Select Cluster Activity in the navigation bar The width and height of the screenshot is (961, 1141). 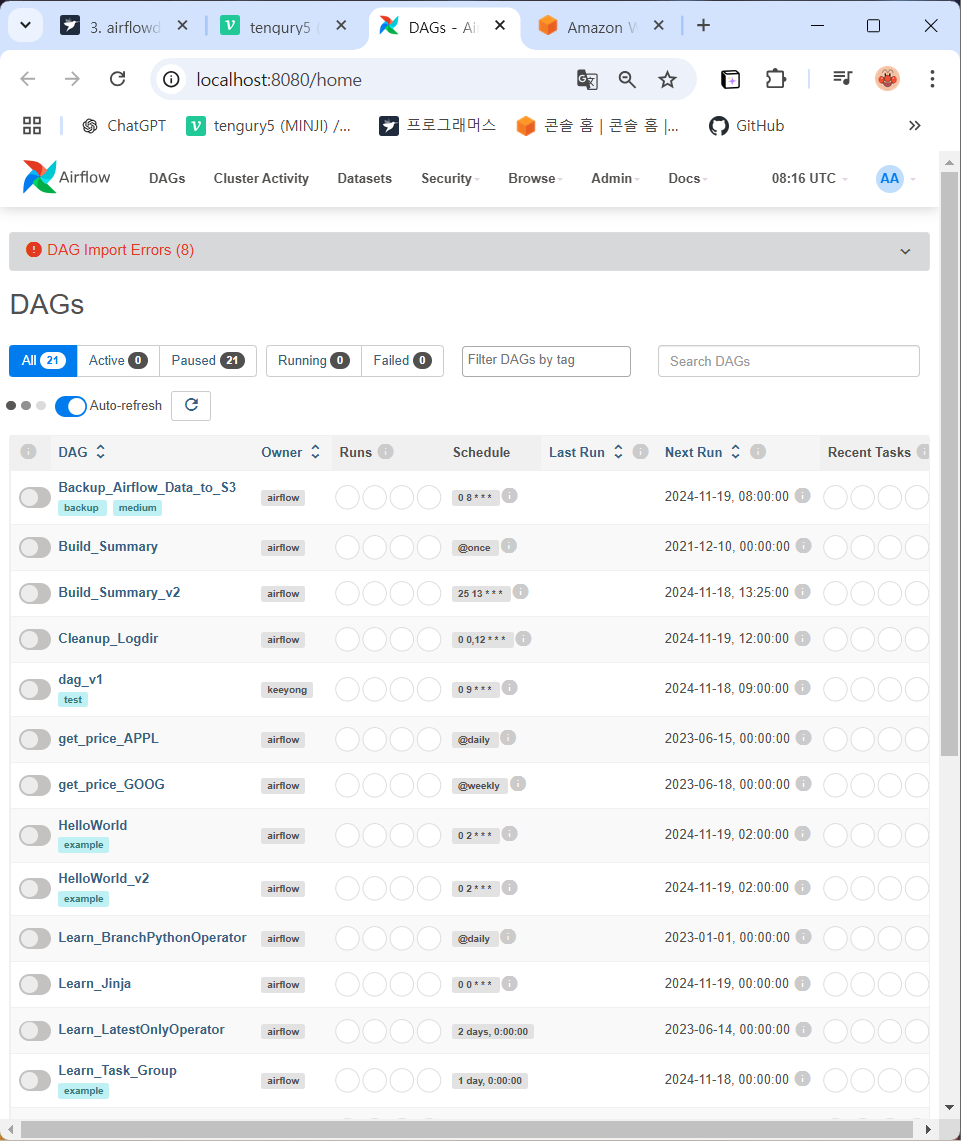(260, 178)
